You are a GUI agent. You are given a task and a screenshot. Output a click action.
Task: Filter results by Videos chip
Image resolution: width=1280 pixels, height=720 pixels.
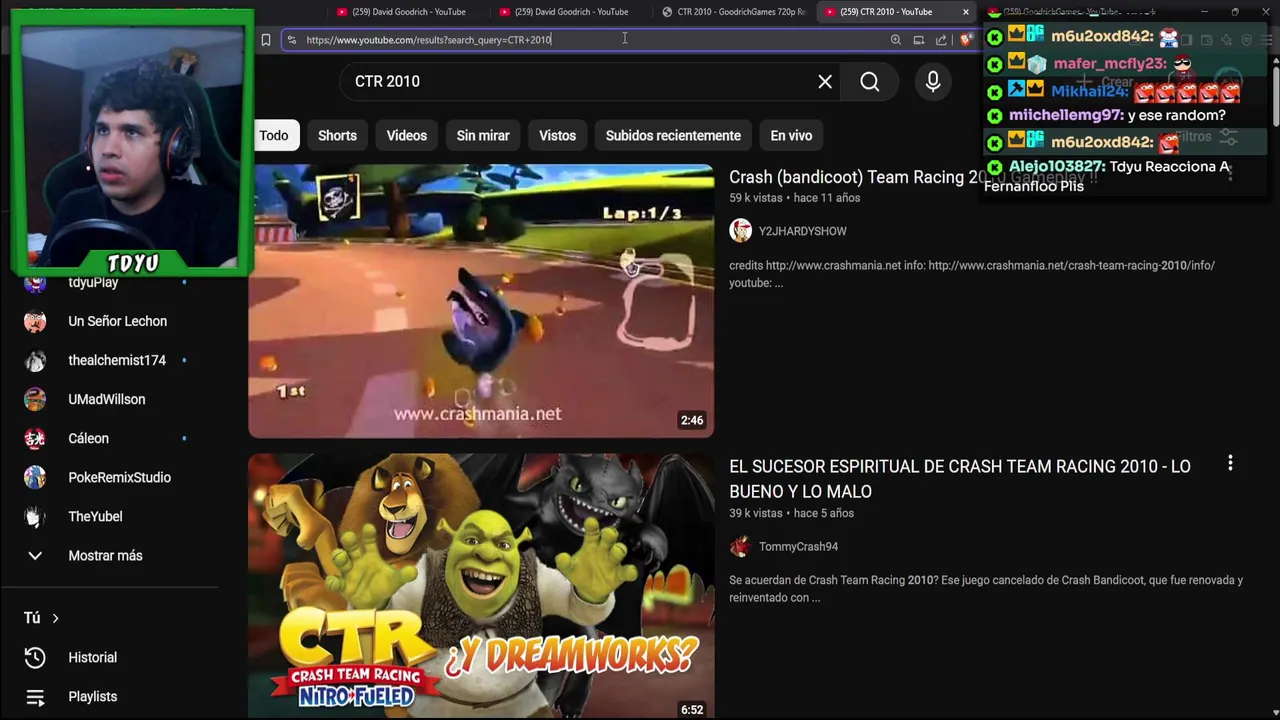(407, 135)
